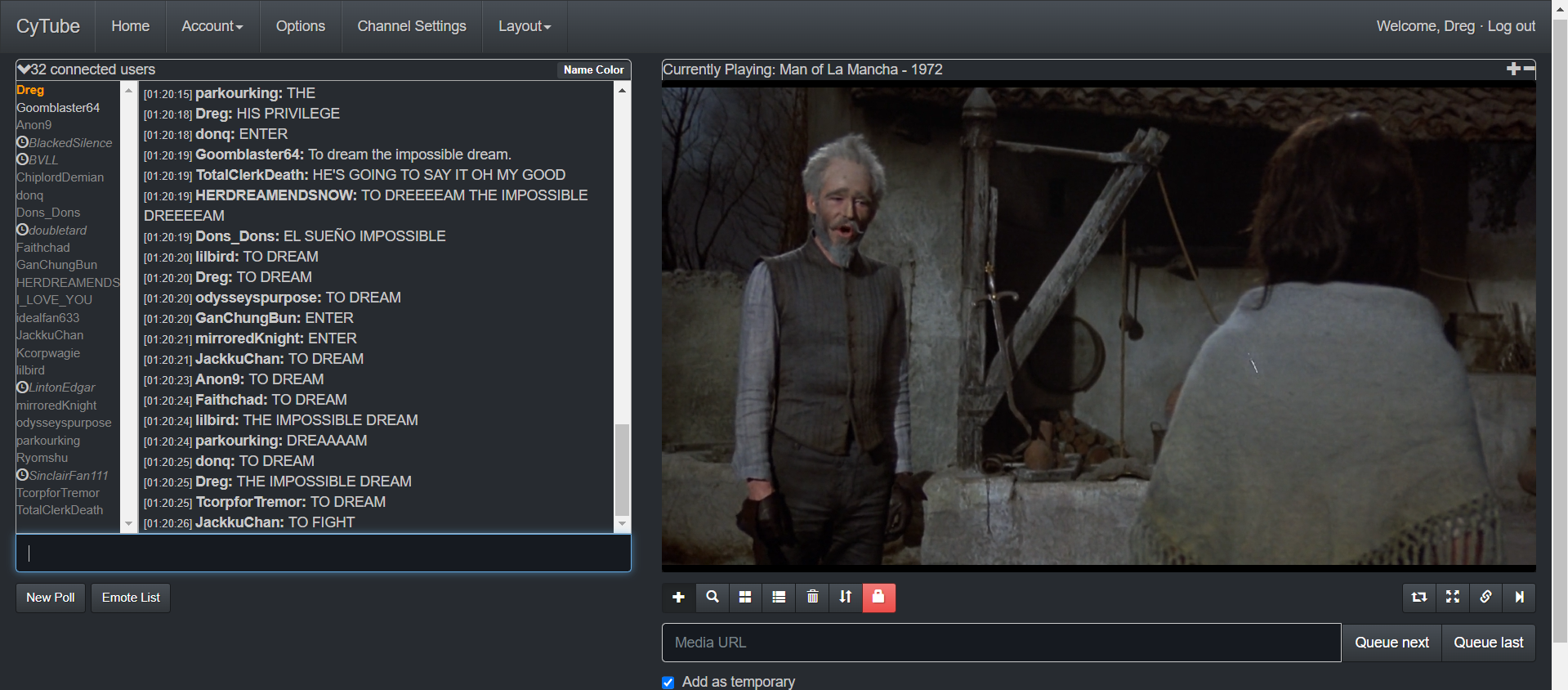
Task: Select user idealfan633 in the user list
Action: tap(47, 318)
